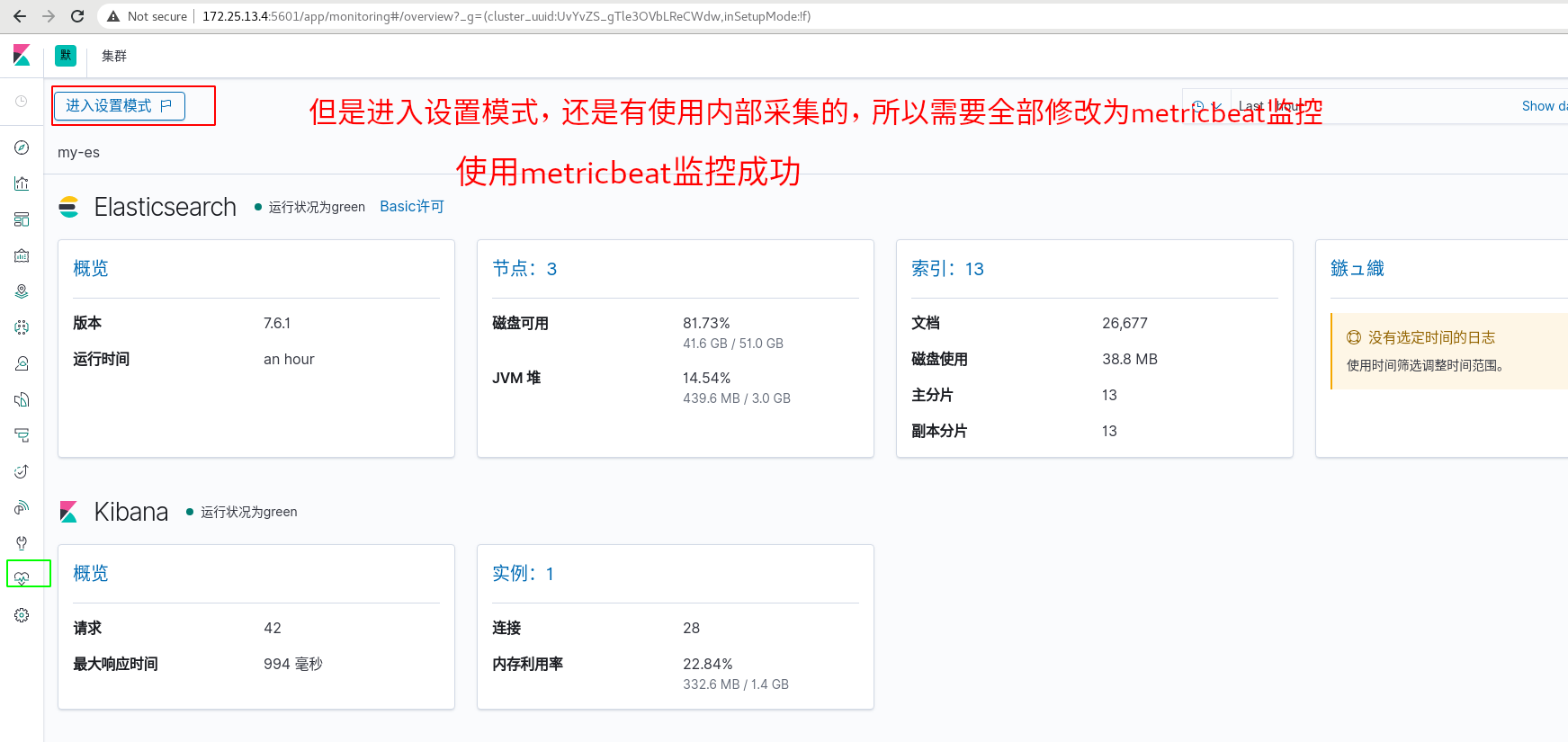Click the 运行时间 value an hour
The height and width of the screenshot is (742, 1568).
(x=289, y=359)
